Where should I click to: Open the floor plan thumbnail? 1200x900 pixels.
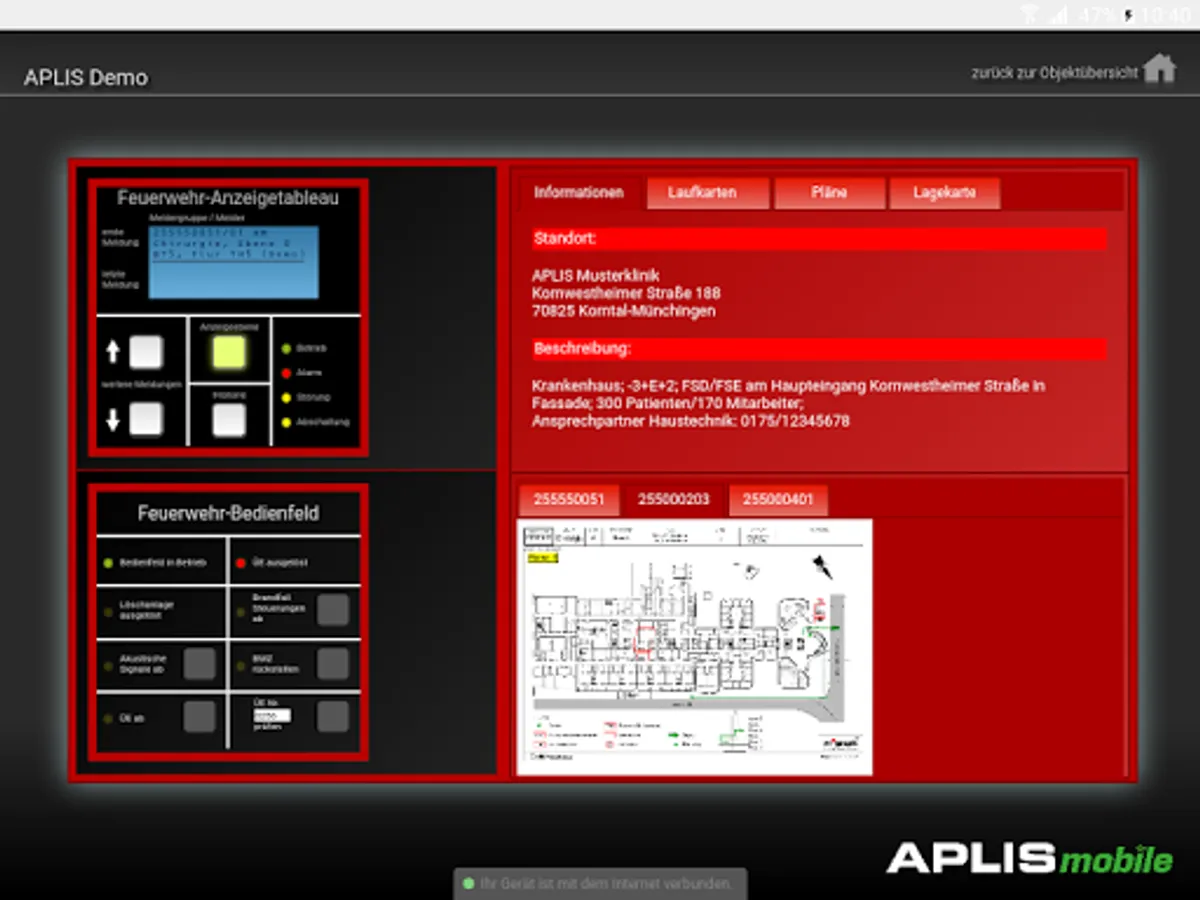pyautogui.click(x=695, y=646)
